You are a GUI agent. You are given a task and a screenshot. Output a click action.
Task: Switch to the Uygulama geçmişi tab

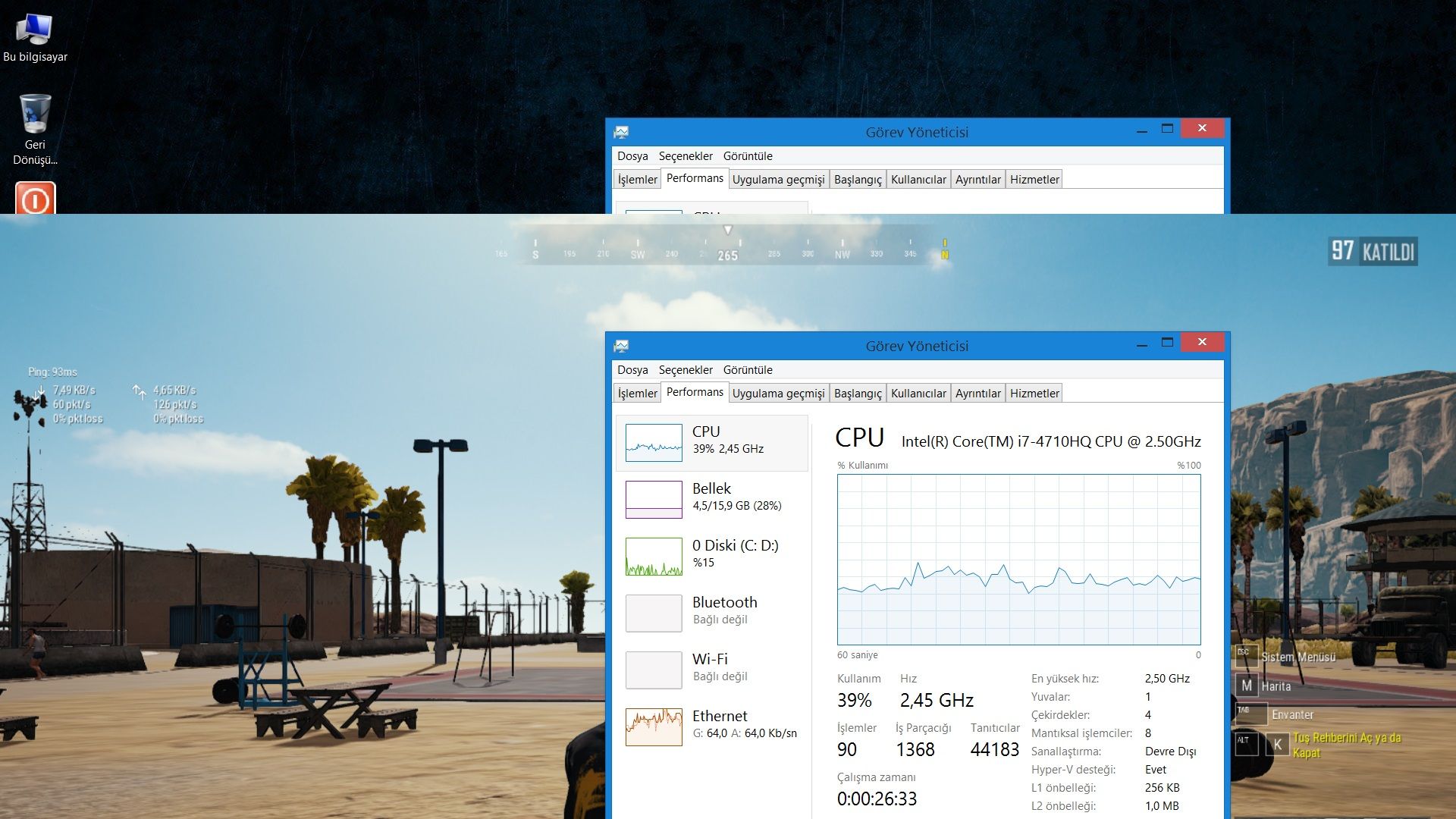(777, 394)
